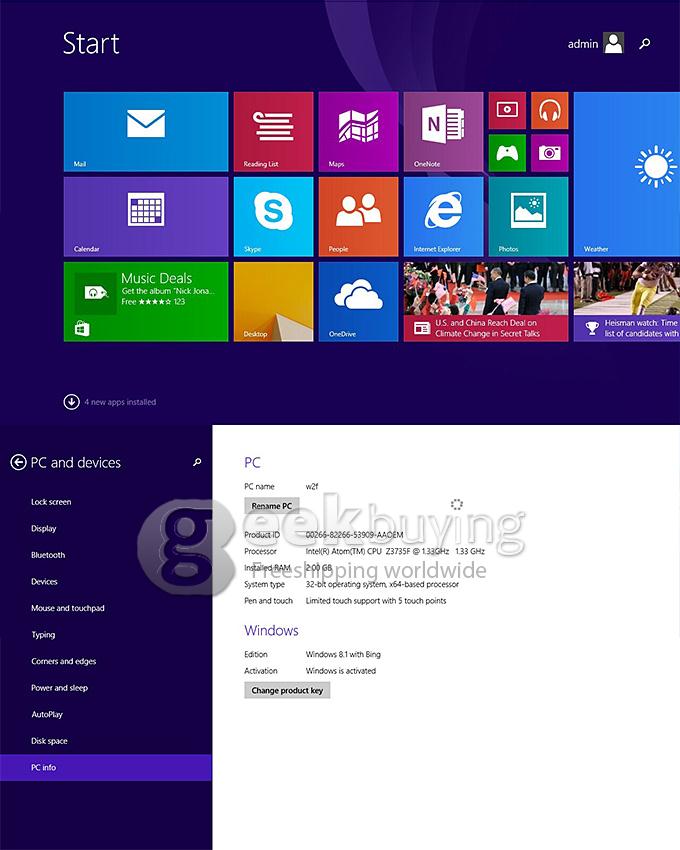
Task: Open the Music Deals Store tile
Action: [146, 301]
